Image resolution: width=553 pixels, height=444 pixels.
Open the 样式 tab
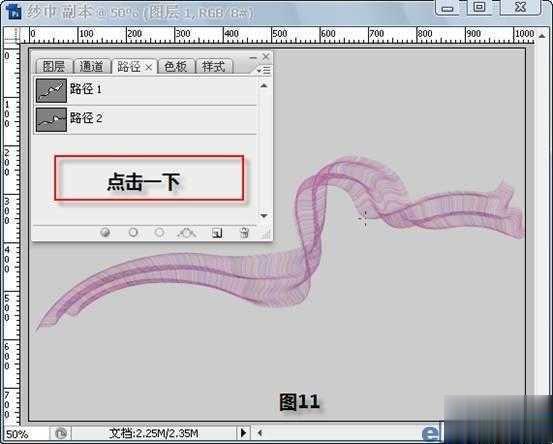click(214, 66)
